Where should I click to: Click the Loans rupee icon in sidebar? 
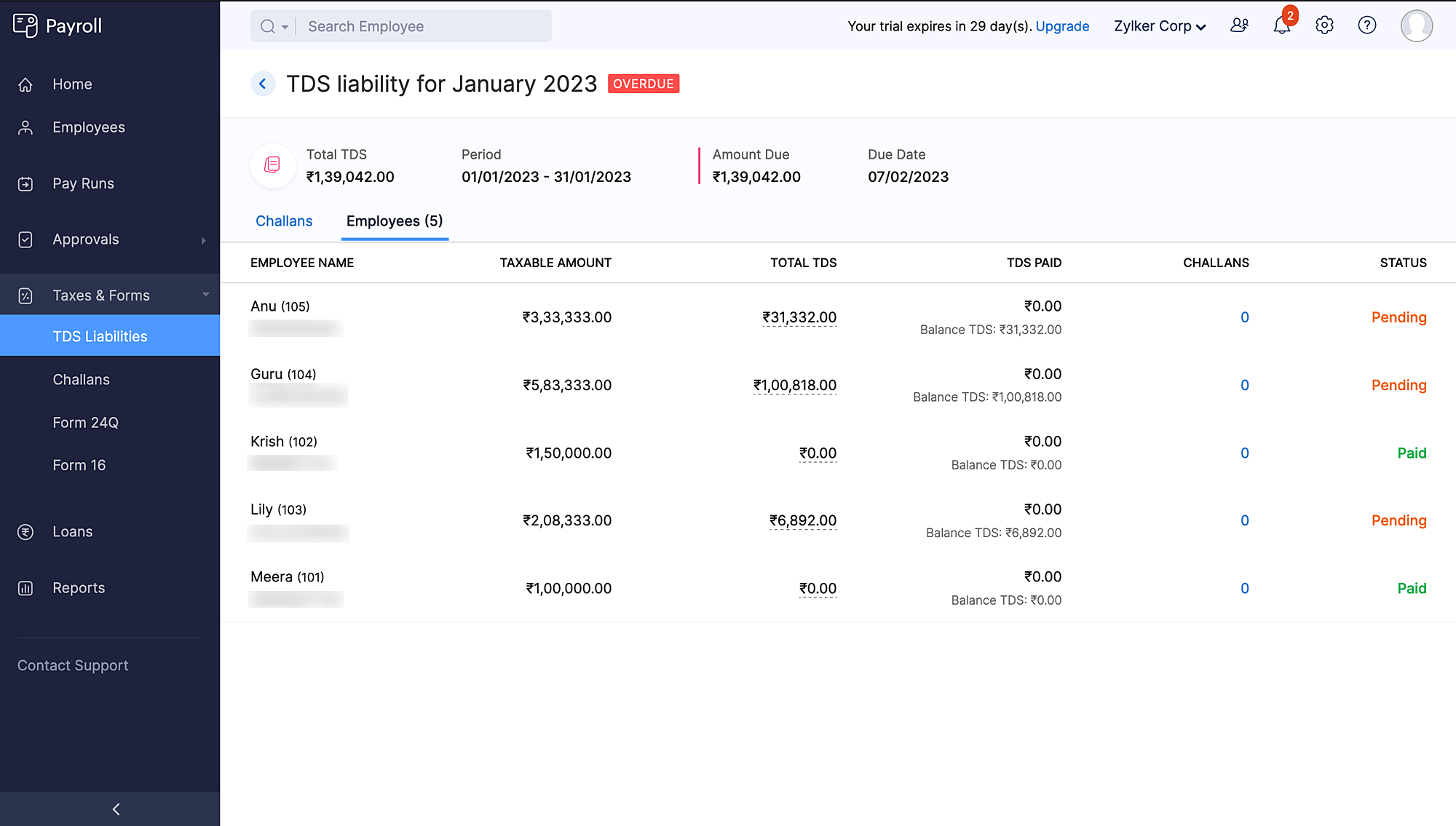click(x=25, y=532)
